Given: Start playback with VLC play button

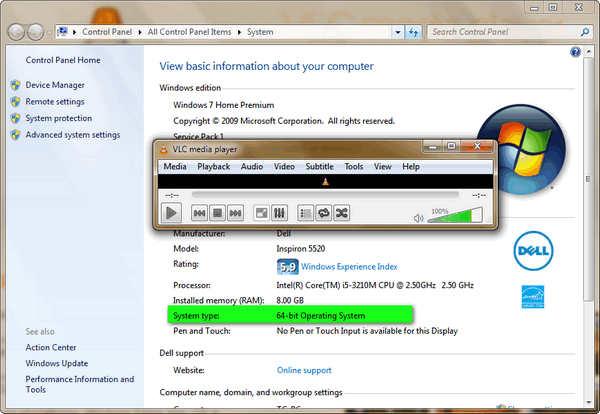Looking at the screenshot, I should coord(171,212).
